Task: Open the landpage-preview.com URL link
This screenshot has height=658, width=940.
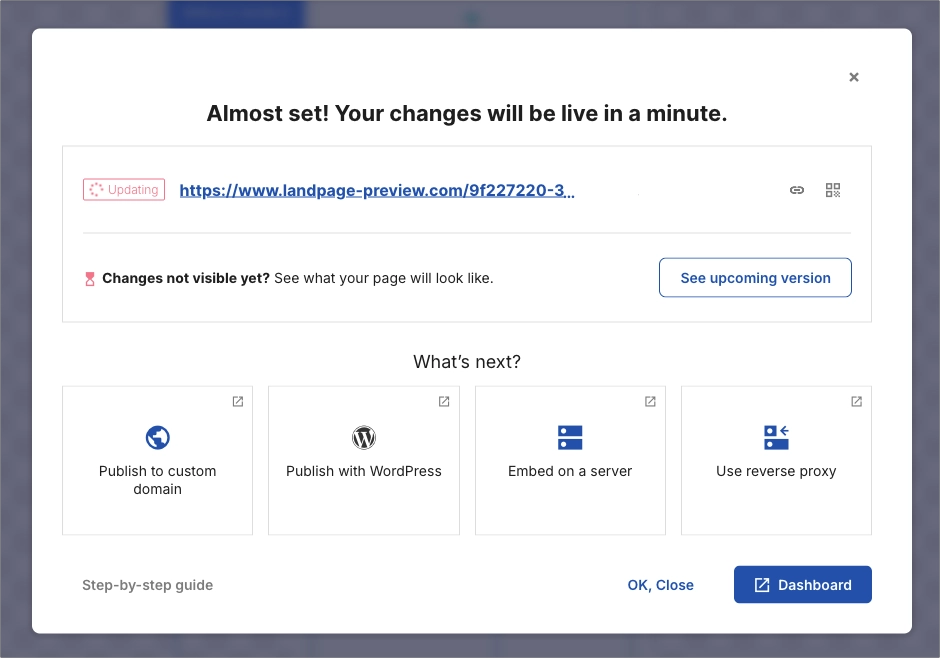Action: 377,190
